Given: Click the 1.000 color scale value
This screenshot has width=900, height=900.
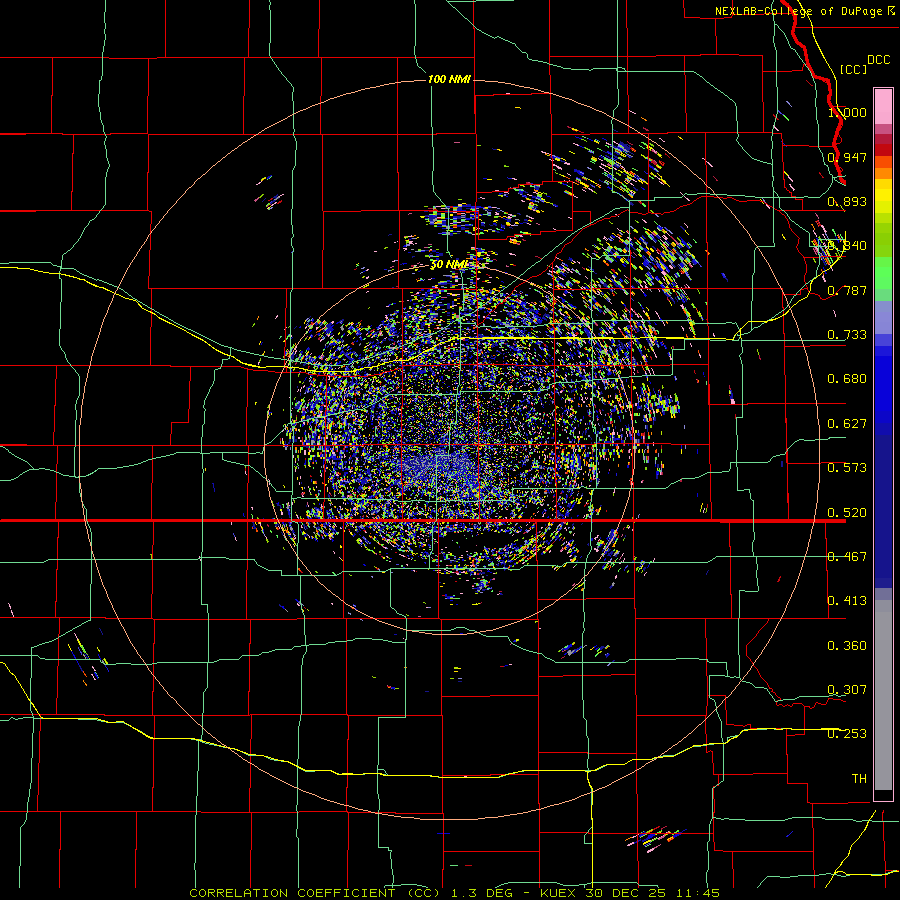Looking at the screenshot, I should coord(847,112).
